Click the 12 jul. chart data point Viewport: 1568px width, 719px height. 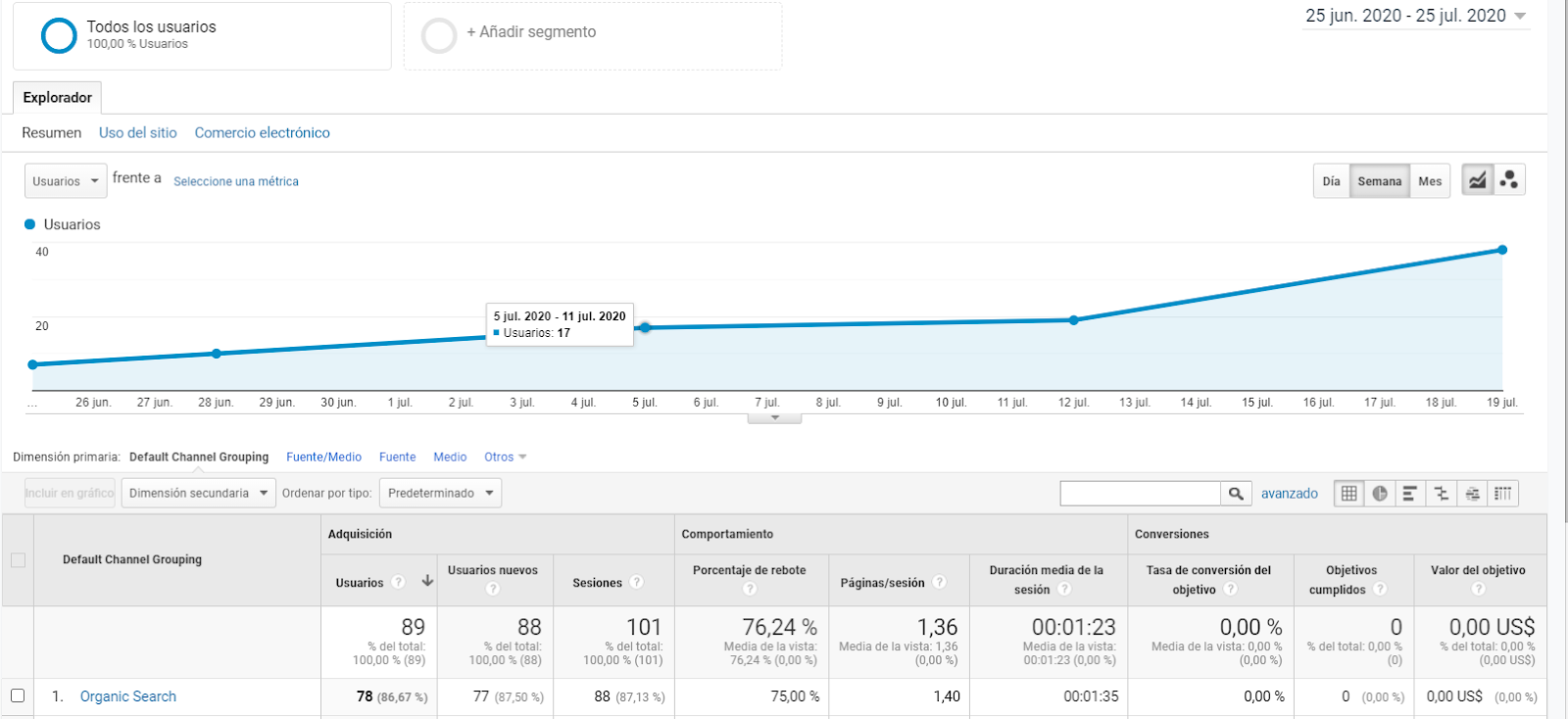(1073, 320)
